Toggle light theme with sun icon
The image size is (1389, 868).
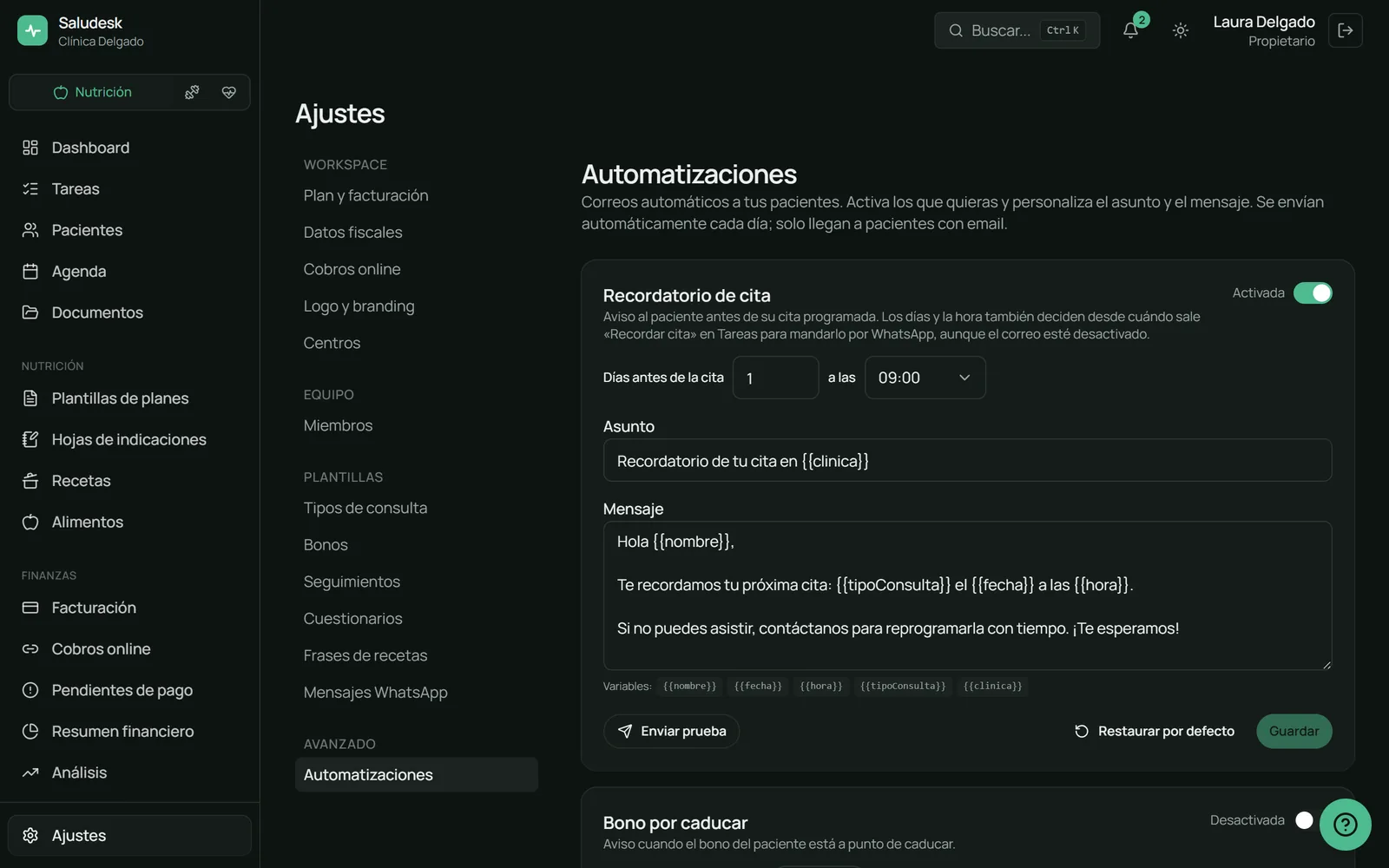[x=1180, y=30]
